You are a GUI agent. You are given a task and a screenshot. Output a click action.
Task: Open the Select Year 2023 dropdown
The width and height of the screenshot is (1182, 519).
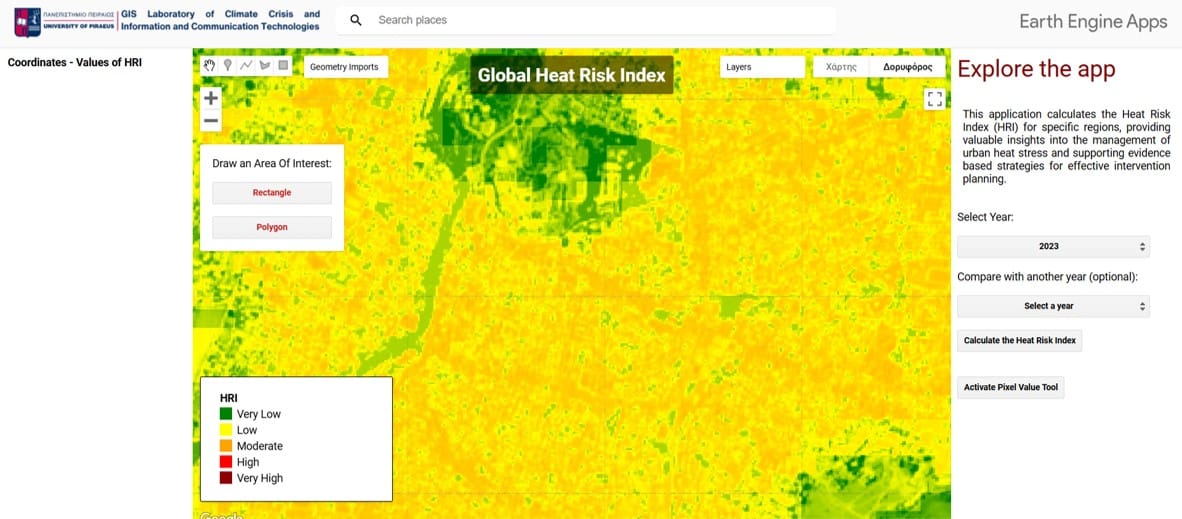click(x=1053, y=246)
